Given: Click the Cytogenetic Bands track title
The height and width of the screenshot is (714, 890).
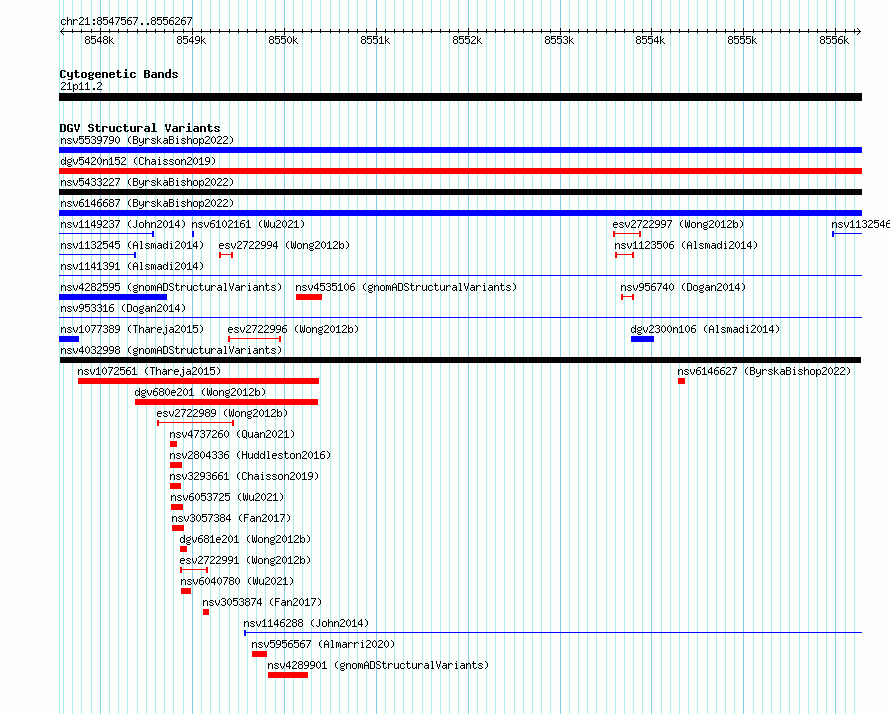Looking at the screenshot, I should pos(119,74).
